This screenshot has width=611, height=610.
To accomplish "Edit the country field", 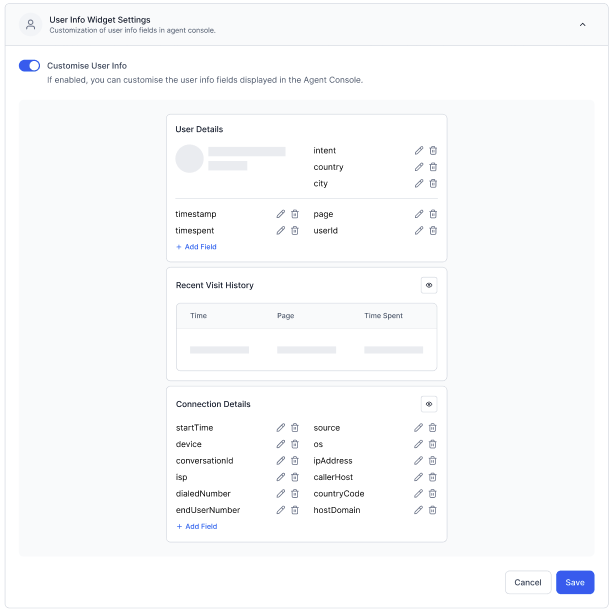I will 419,167.
